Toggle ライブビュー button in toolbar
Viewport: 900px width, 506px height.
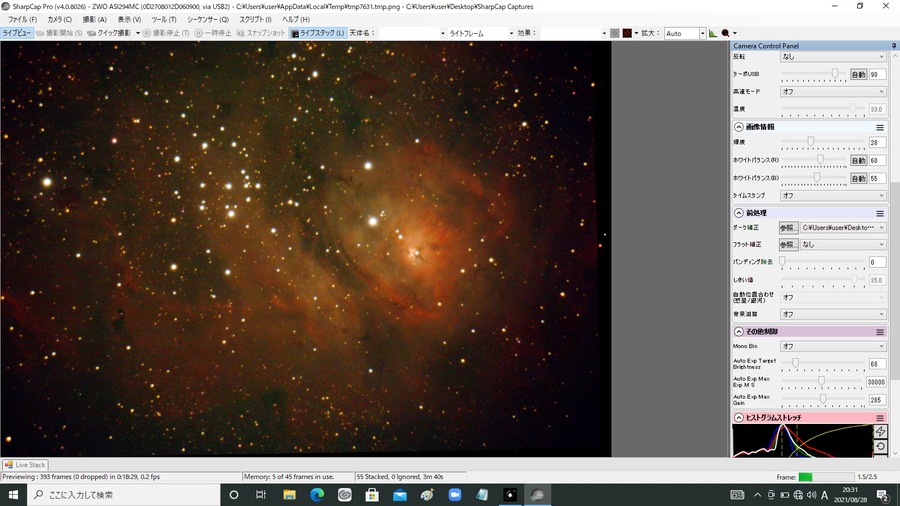(17, 33)
